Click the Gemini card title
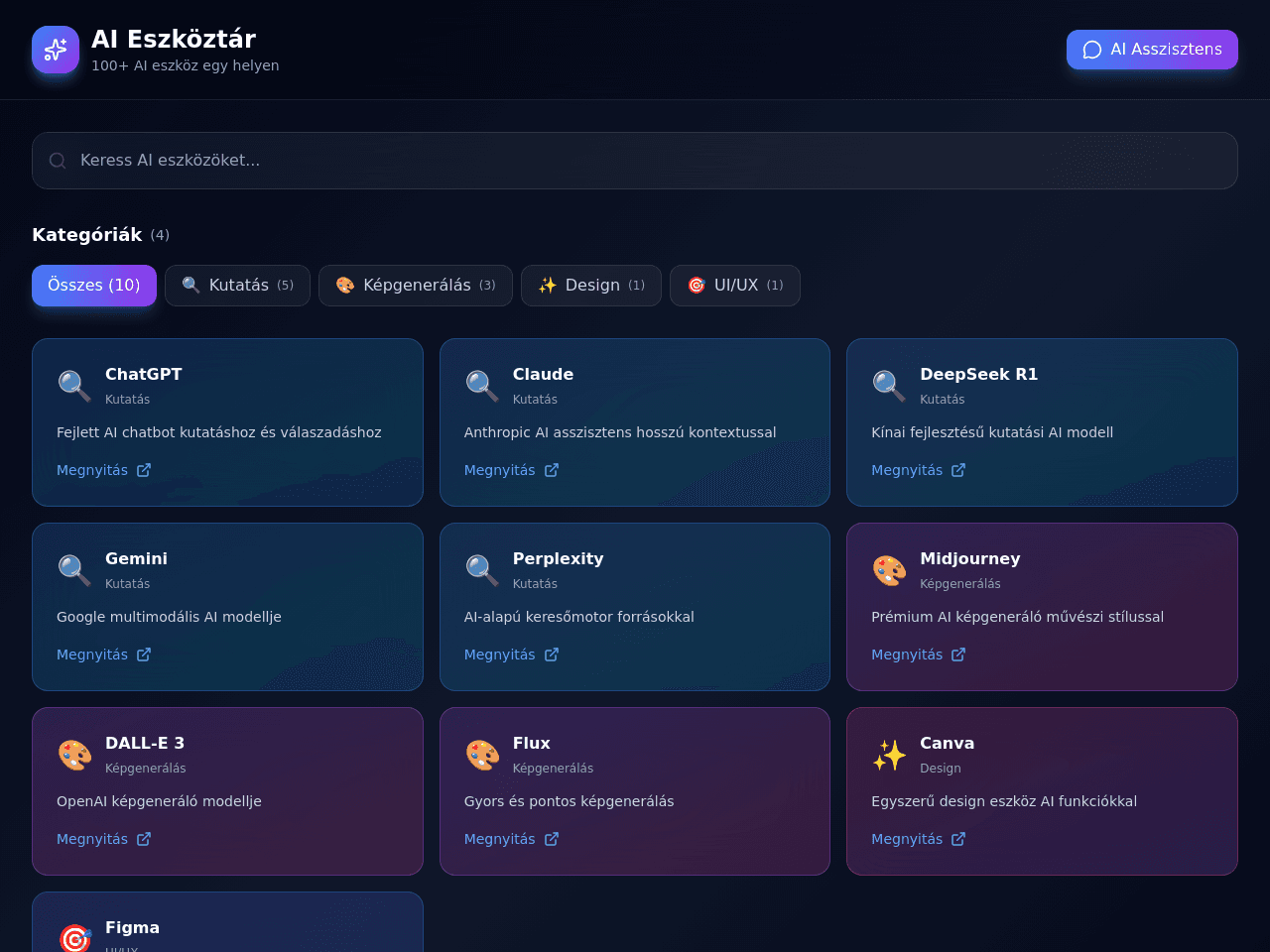Screen dimensions: 1270x952 (x=136, y=559)
